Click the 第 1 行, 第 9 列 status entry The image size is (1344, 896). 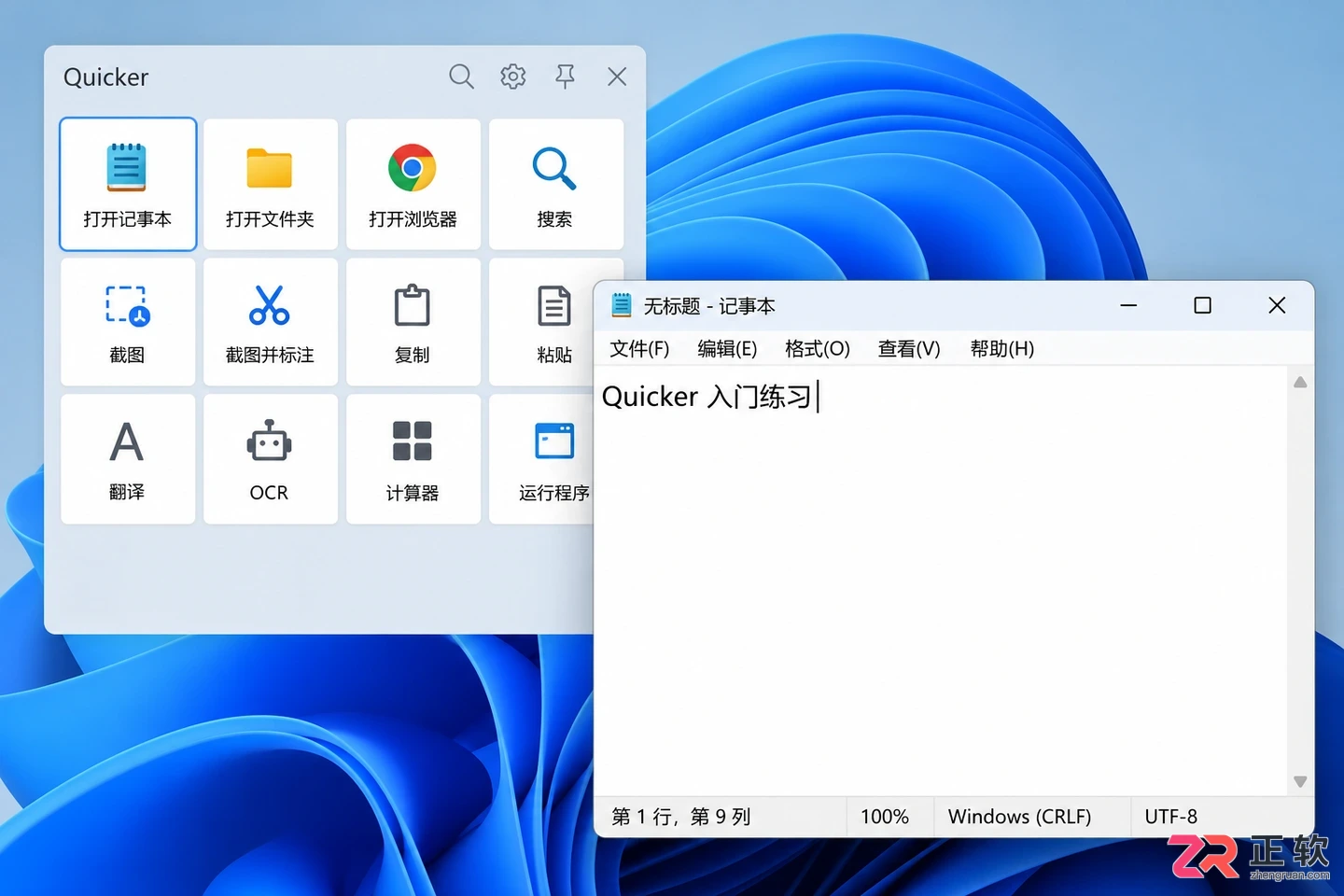coord(681,817)
